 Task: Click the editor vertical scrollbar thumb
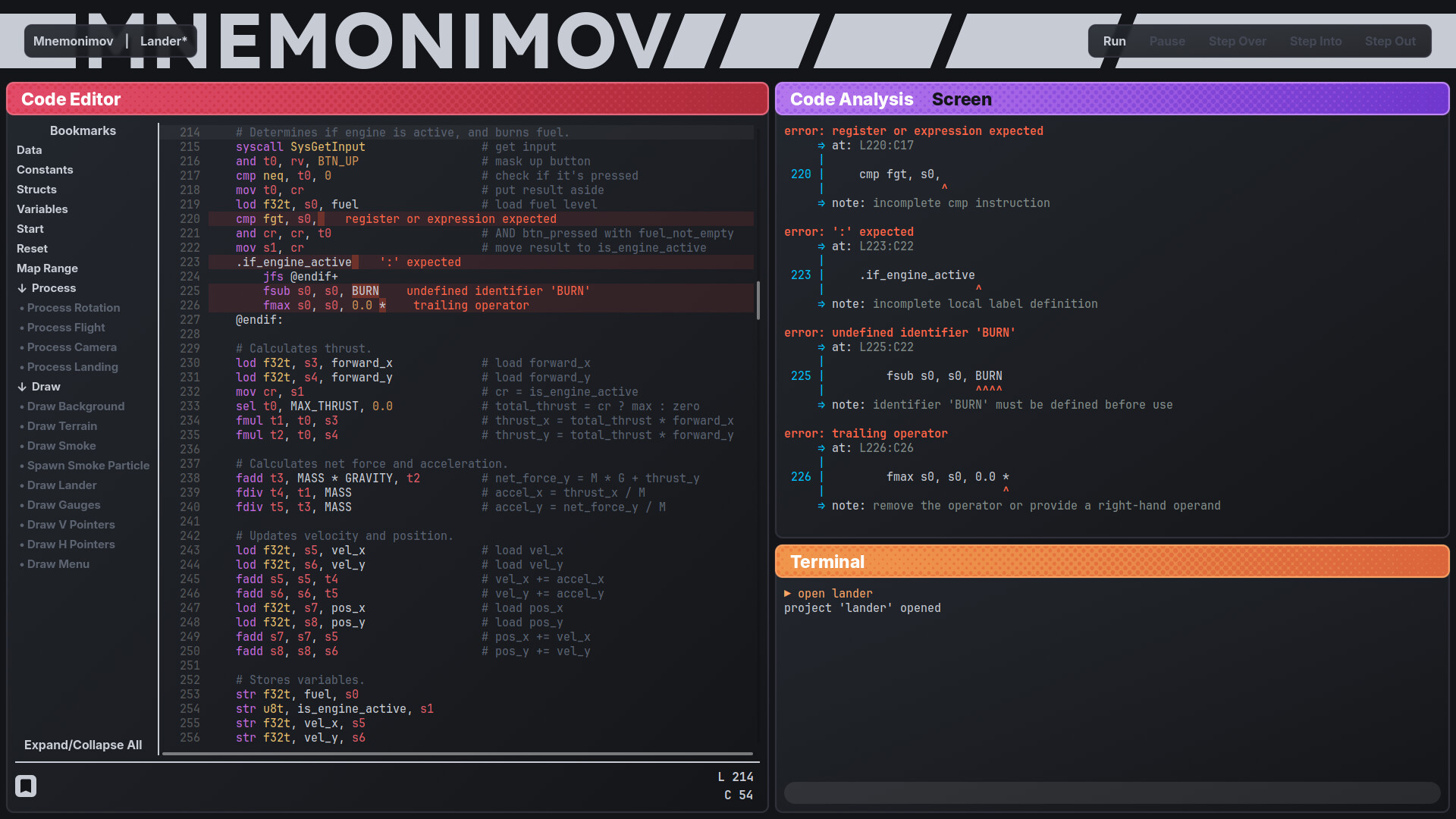click(x=758, y=300)
